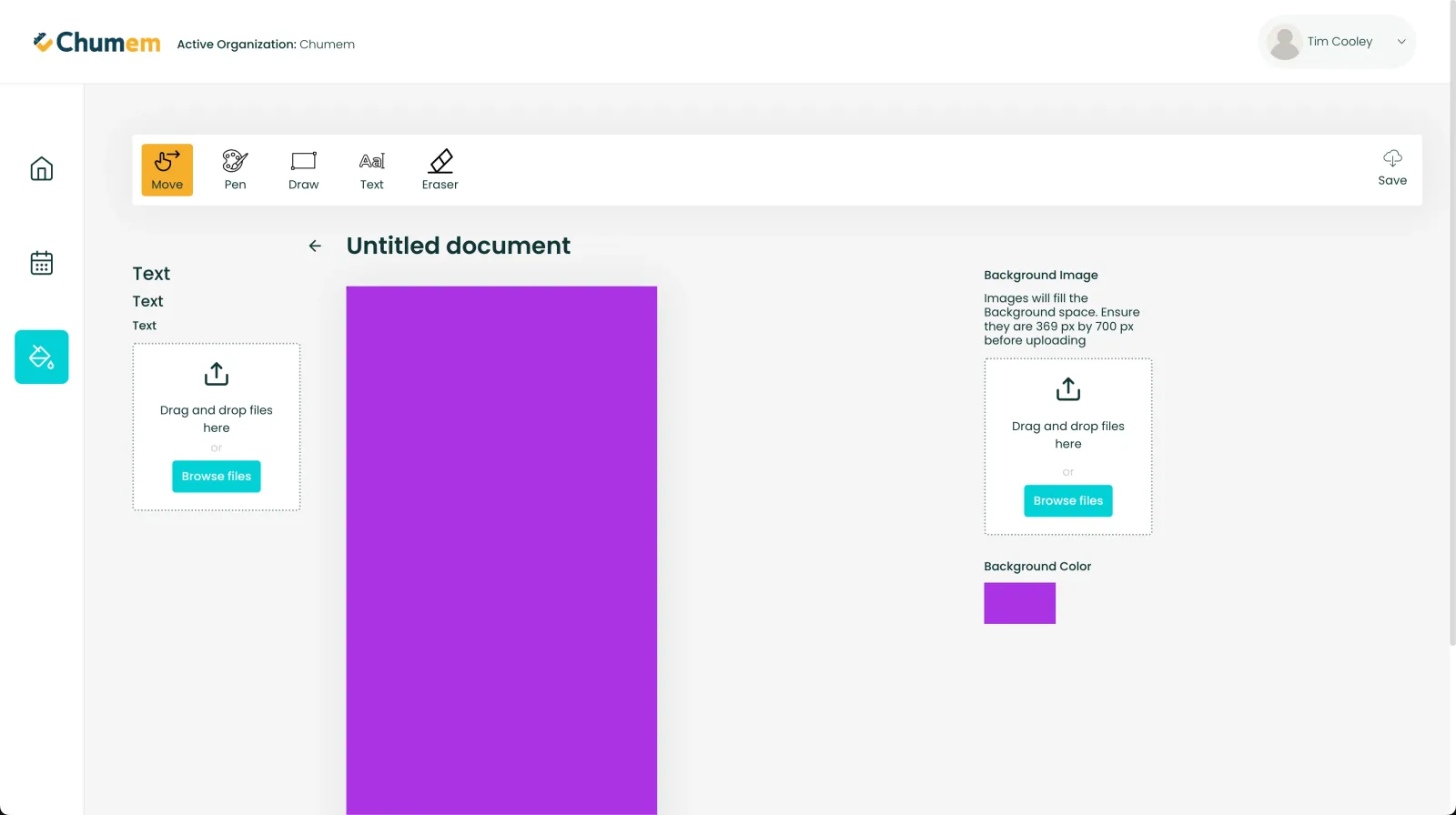This screenshot has height=815, width=1456.
Task: Open the paint bucket design section
Action: [42, 357]
